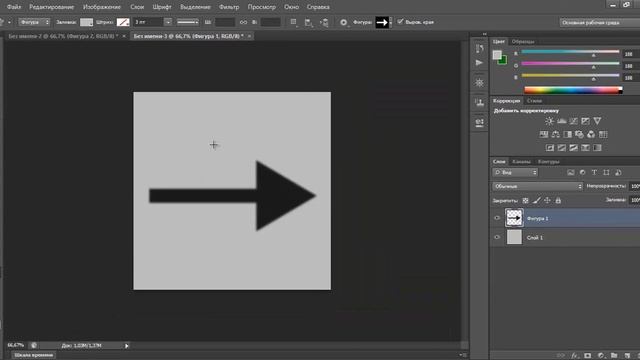Add a Vibrance adjustment

tap(597, 121)
